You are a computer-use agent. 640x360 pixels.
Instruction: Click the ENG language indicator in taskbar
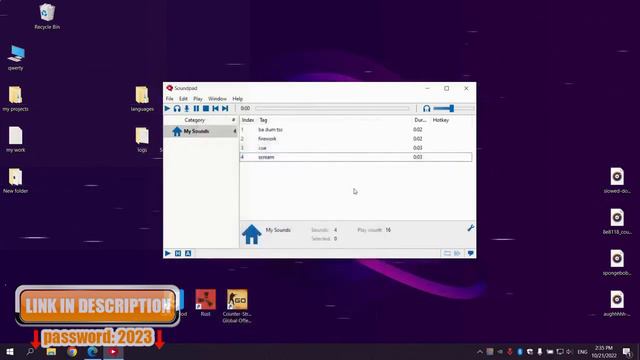click(582, 352)
